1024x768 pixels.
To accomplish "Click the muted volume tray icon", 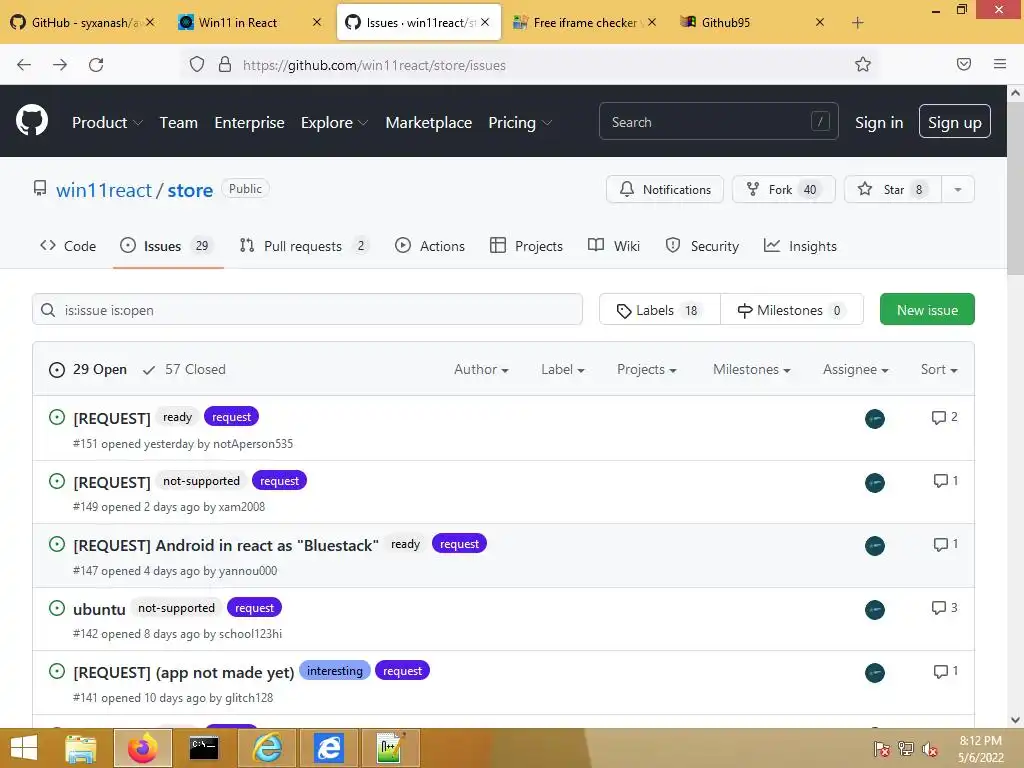I will (x=929, y=749).
